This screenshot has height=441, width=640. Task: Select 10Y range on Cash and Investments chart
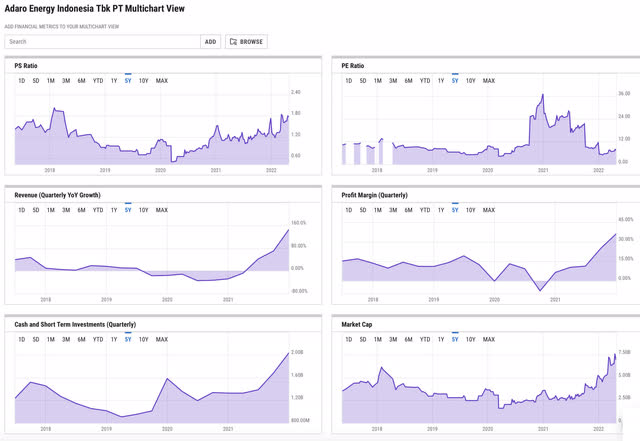pyautogui.click(x=144, y=339)
